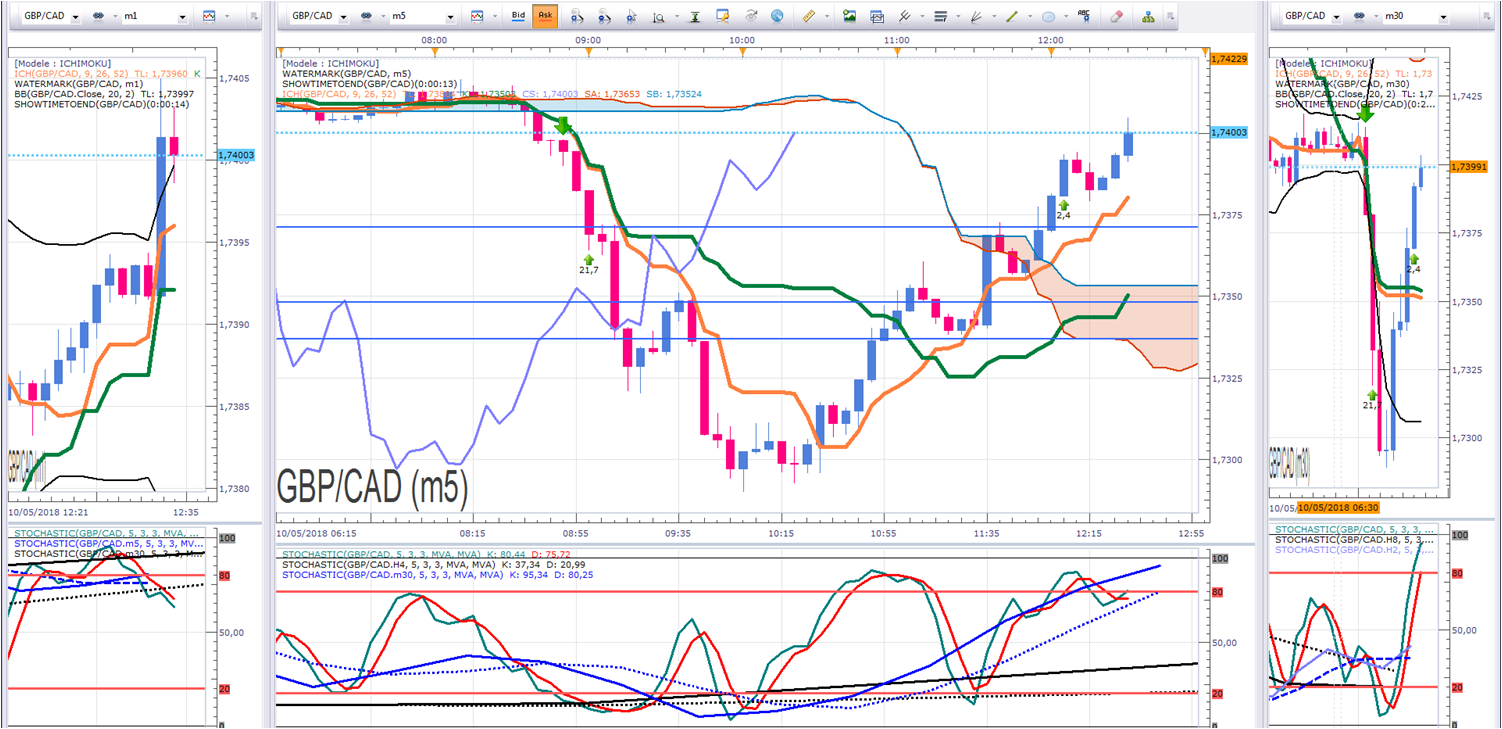Click the first magnifier zoom icon
Screen dimensions: 1502x729
click(577, 16)
